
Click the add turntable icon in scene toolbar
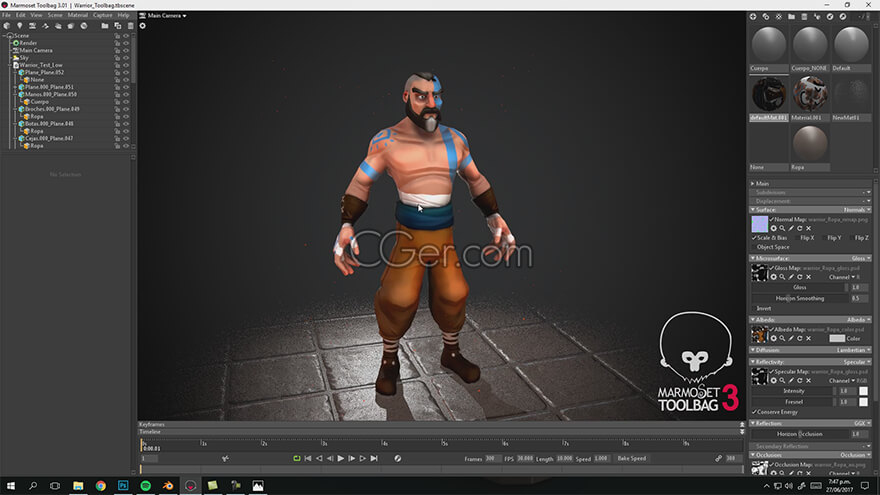(45, 26)
